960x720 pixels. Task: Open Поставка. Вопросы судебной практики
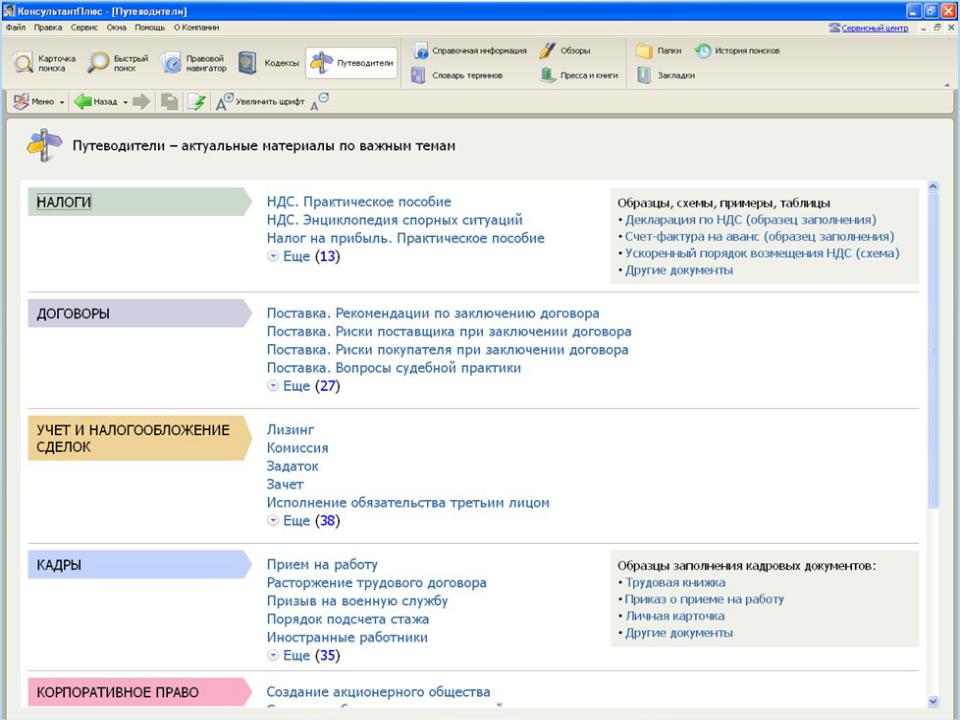(394, 368)
